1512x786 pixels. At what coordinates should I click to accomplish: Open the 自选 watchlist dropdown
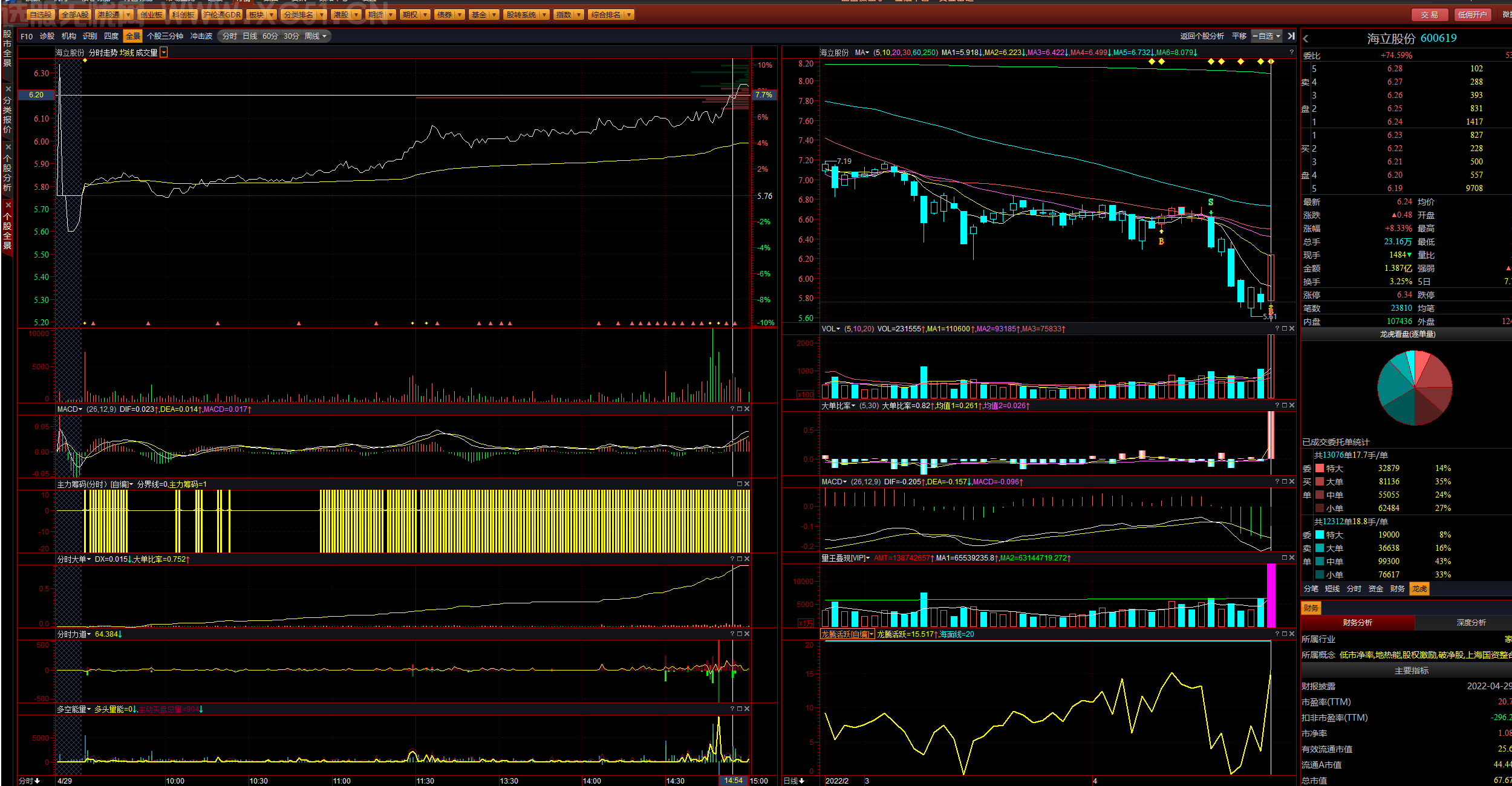click(1266, 36)
